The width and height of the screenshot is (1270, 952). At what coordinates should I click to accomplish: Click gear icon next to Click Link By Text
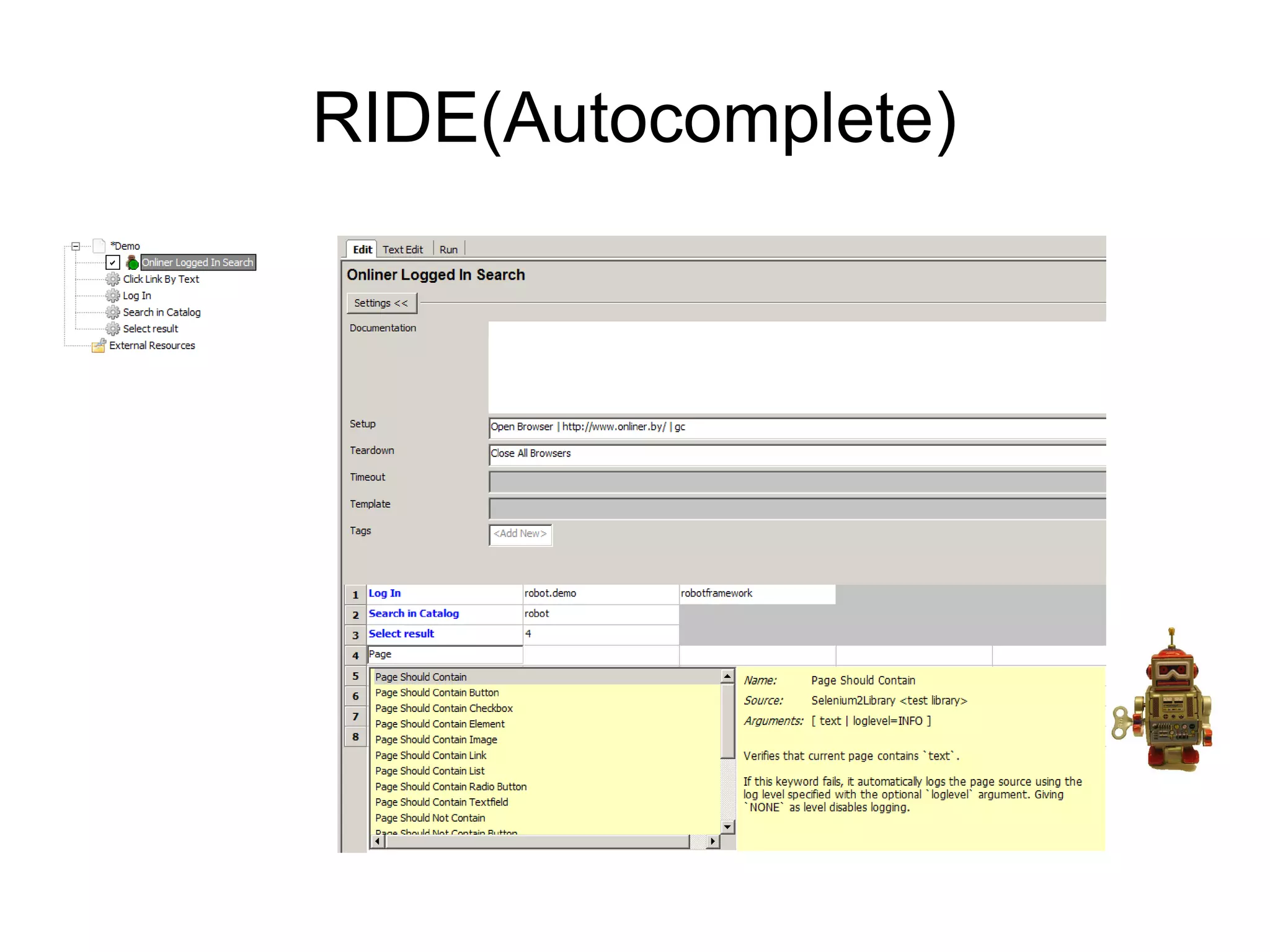(x=112, y=279)
